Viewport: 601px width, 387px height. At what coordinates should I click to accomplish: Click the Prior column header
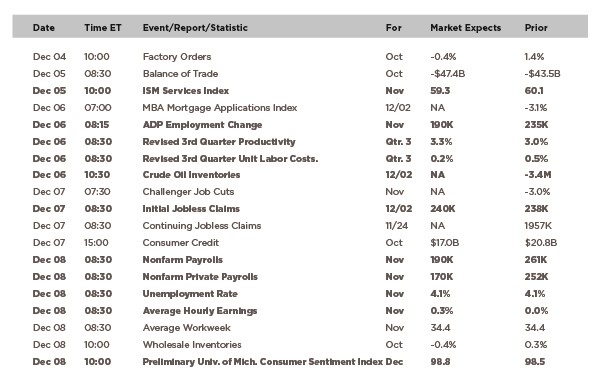(536, 28)
